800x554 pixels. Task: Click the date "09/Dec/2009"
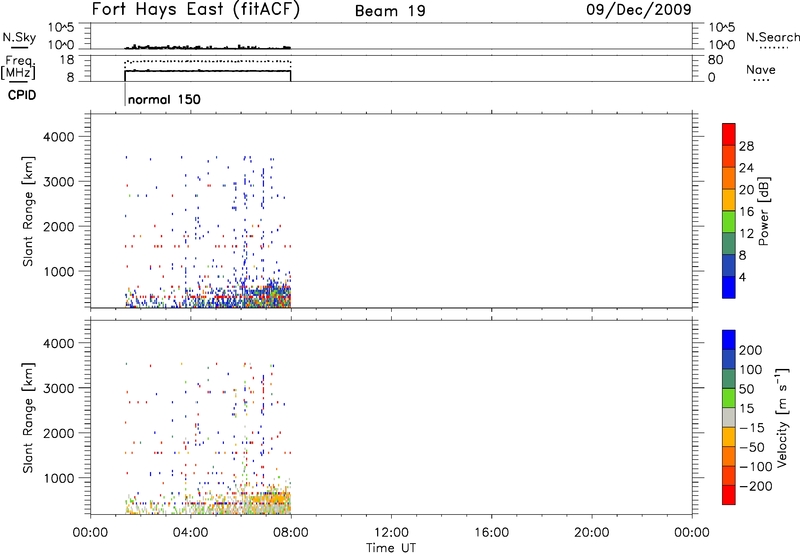(x=639, y=9)
